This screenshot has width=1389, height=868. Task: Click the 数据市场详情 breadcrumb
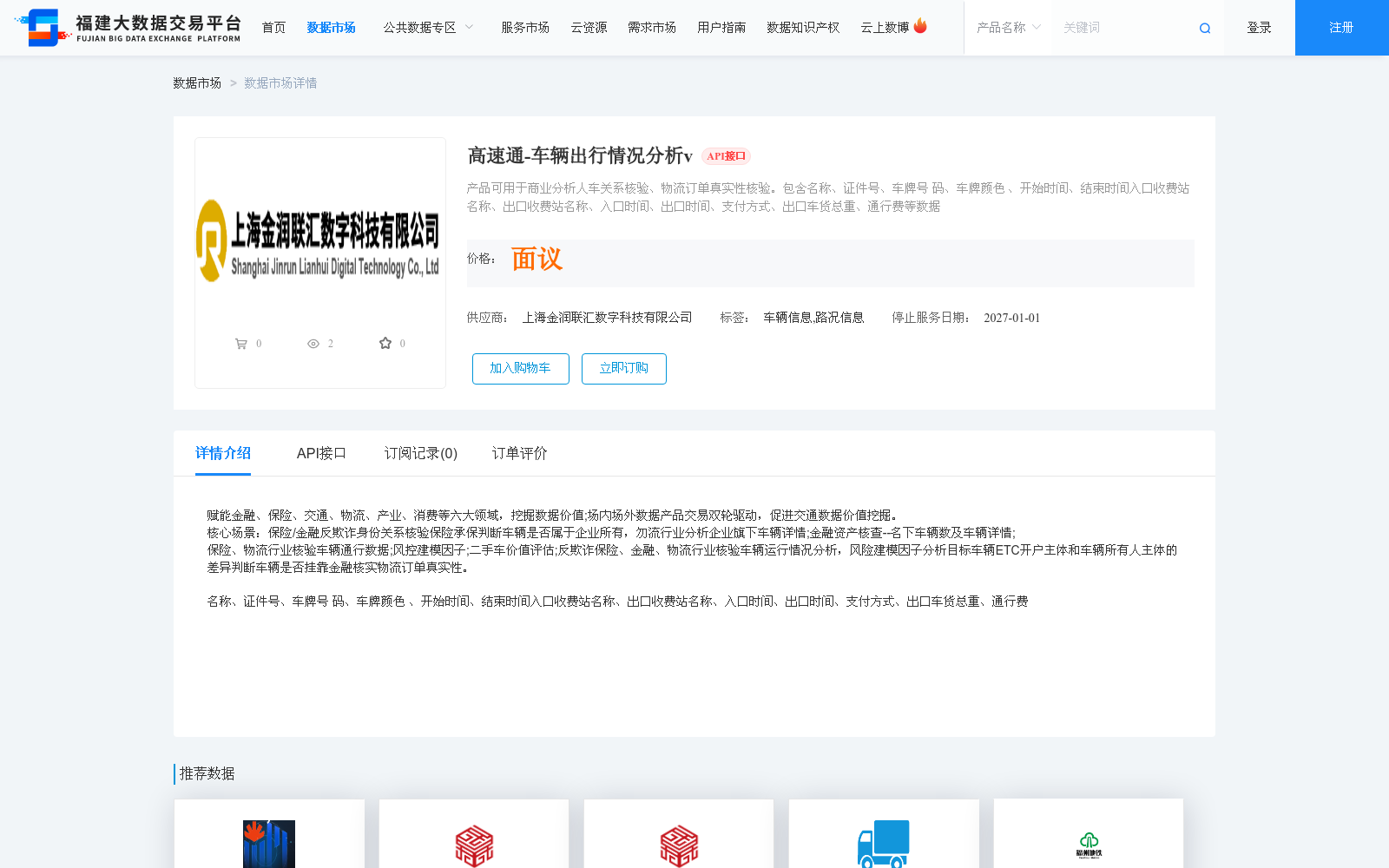[280, 83]
